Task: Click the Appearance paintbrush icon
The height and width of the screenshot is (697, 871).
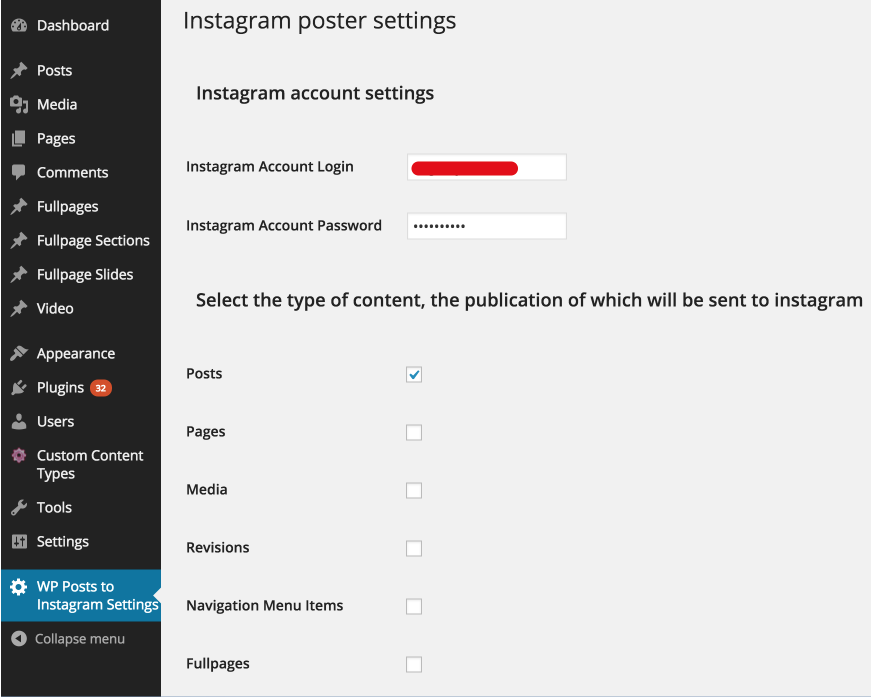Action: point(19,353)
